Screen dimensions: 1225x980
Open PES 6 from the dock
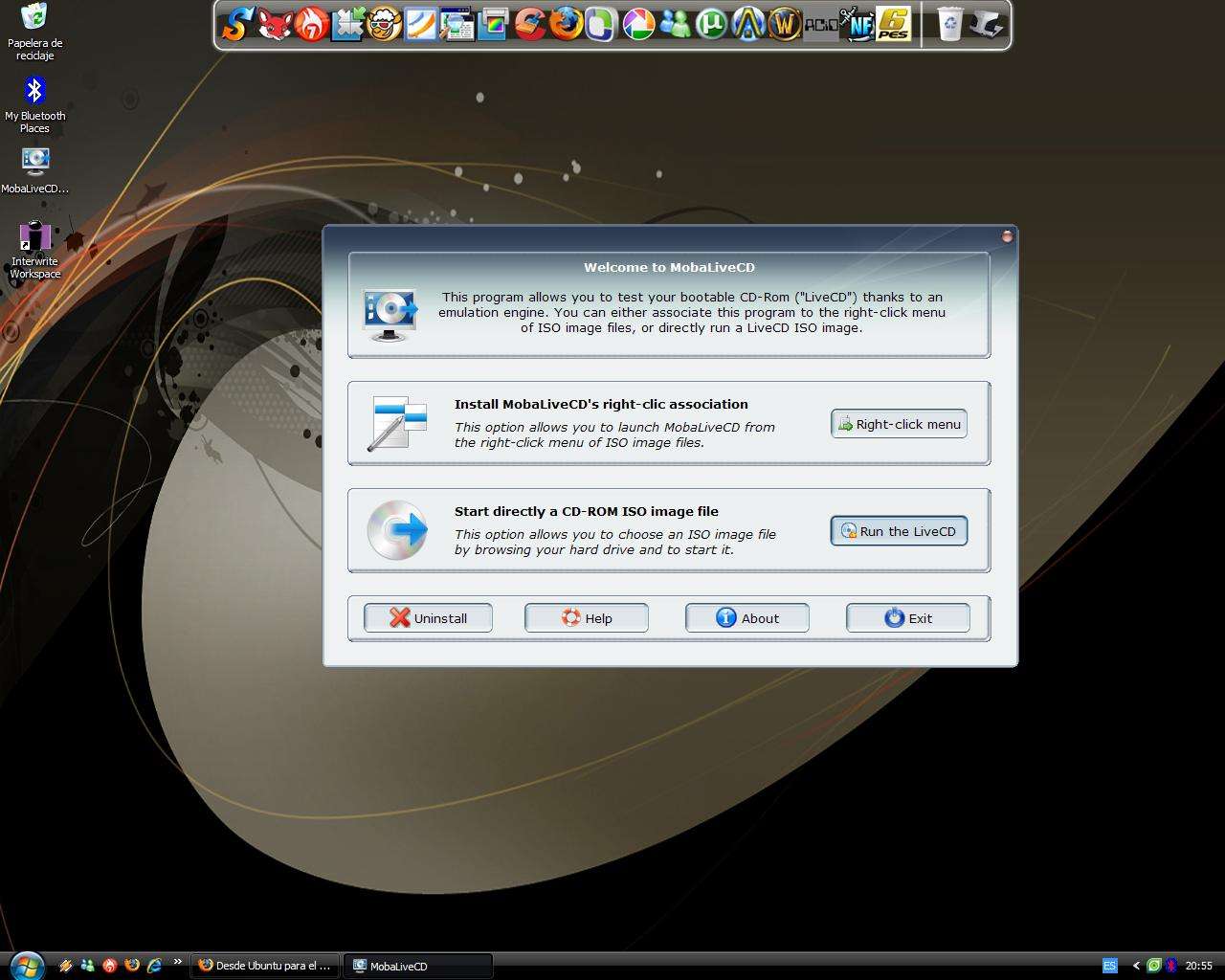pos(893,24)
